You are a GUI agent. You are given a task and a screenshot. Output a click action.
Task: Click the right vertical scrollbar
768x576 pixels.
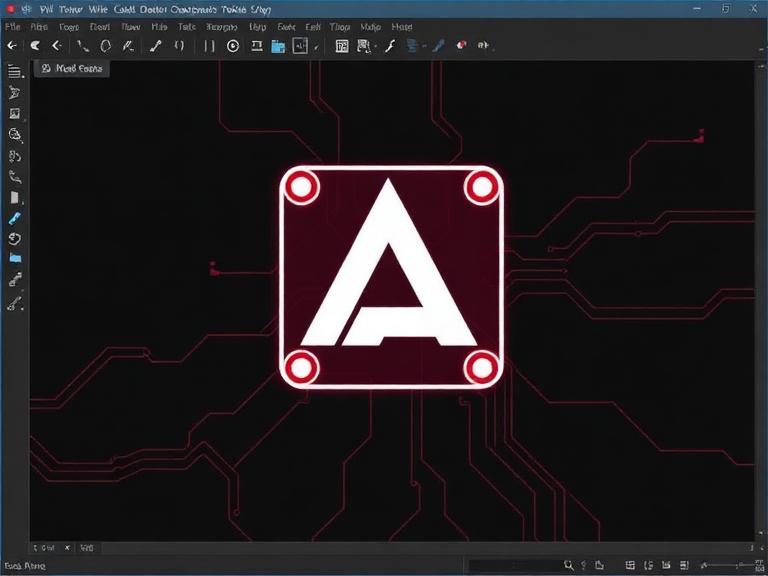761,301
